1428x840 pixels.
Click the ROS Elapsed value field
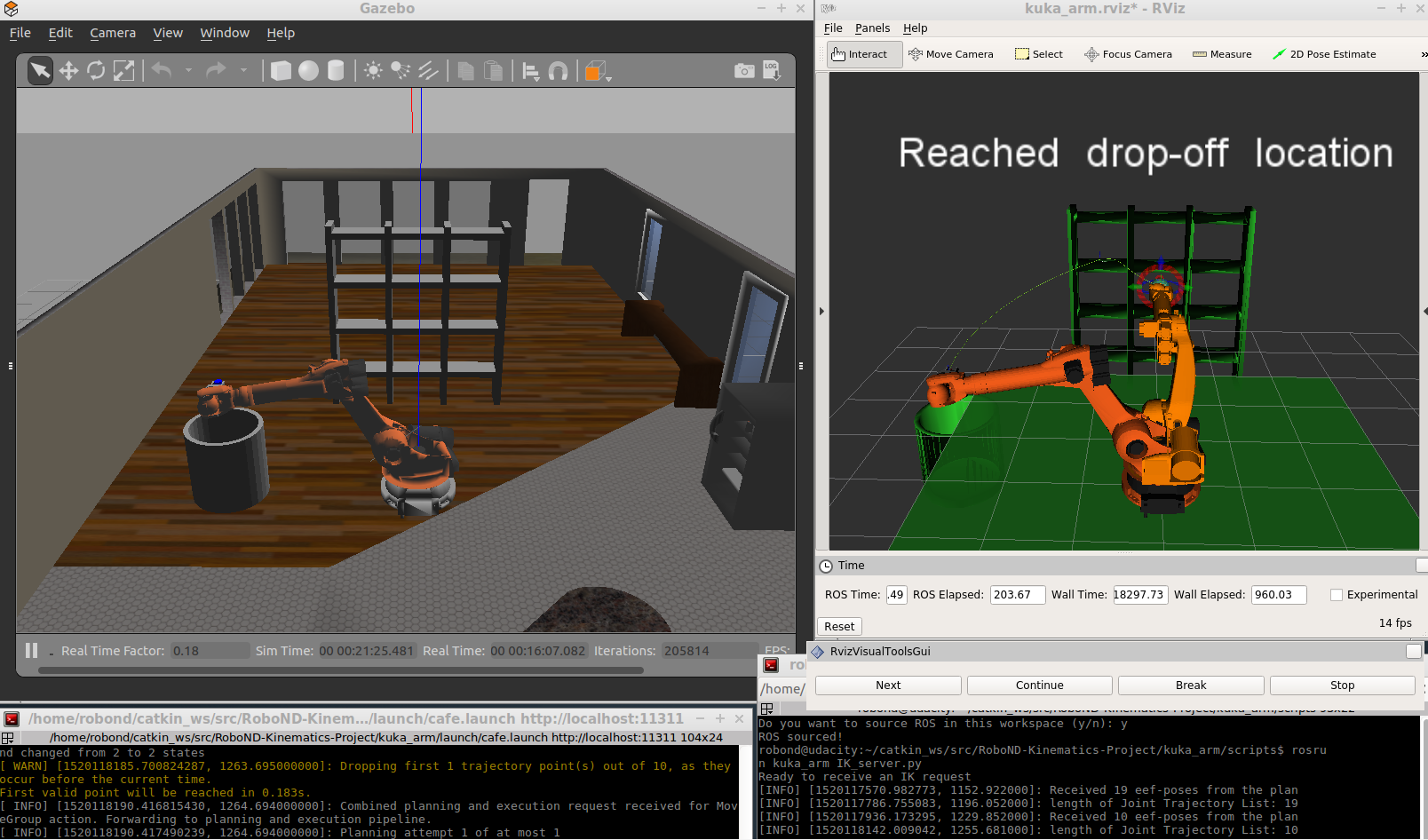(1017, 595)
